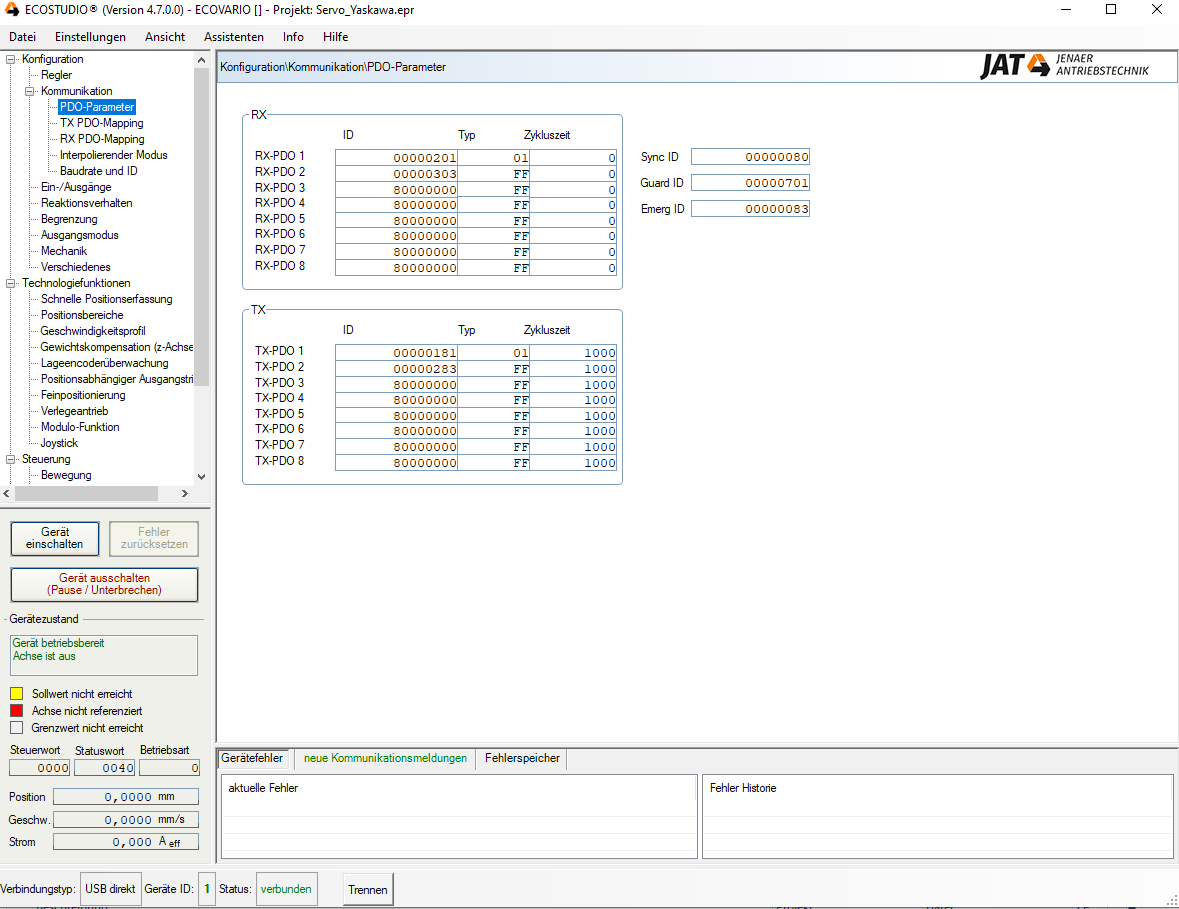Collapse the Technologiefunktionen tree node
The image size is (1179, 909).
11,283
